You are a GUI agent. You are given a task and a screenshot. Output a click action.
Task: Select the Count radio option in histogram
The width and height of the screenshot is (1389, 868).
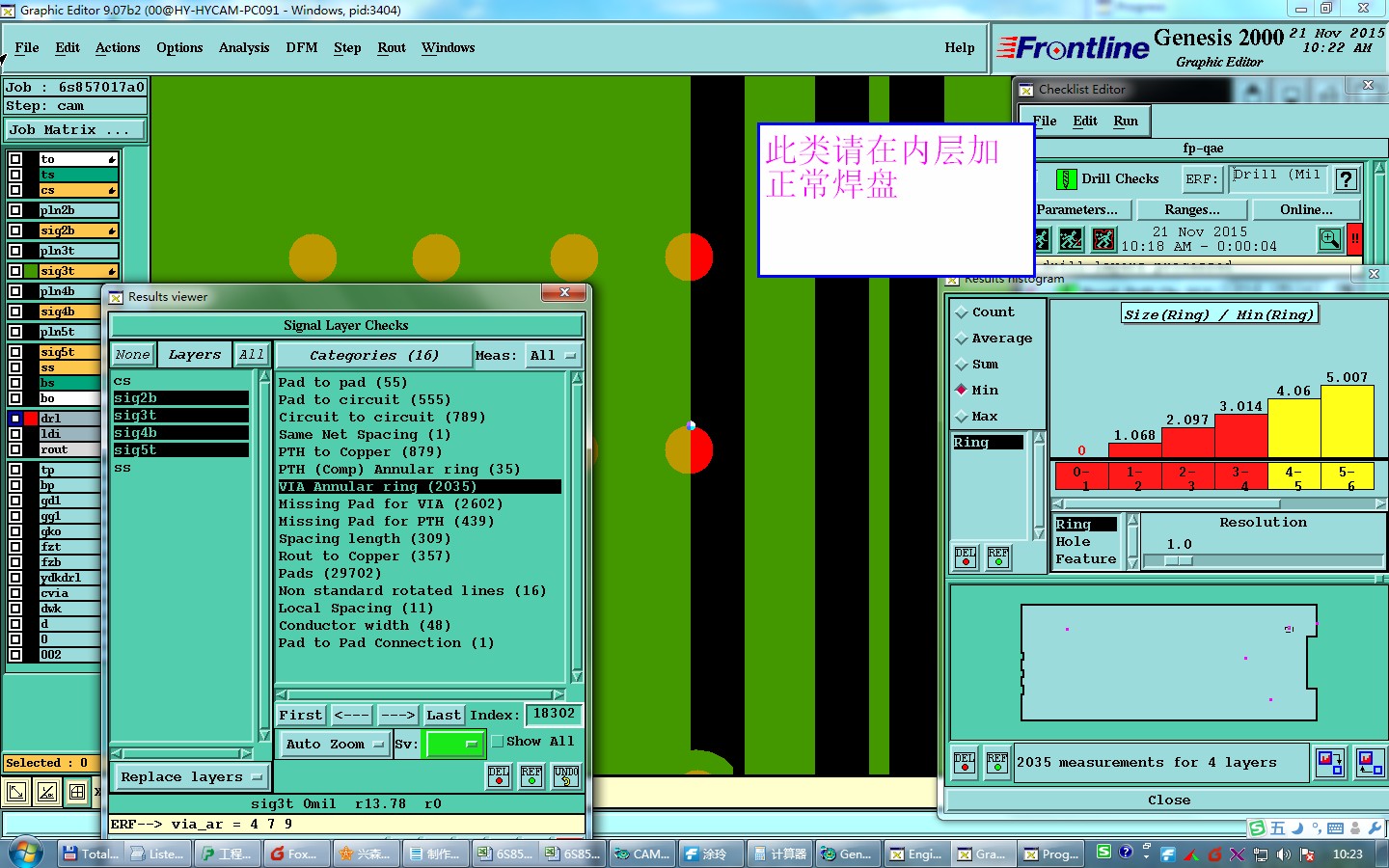962,312
